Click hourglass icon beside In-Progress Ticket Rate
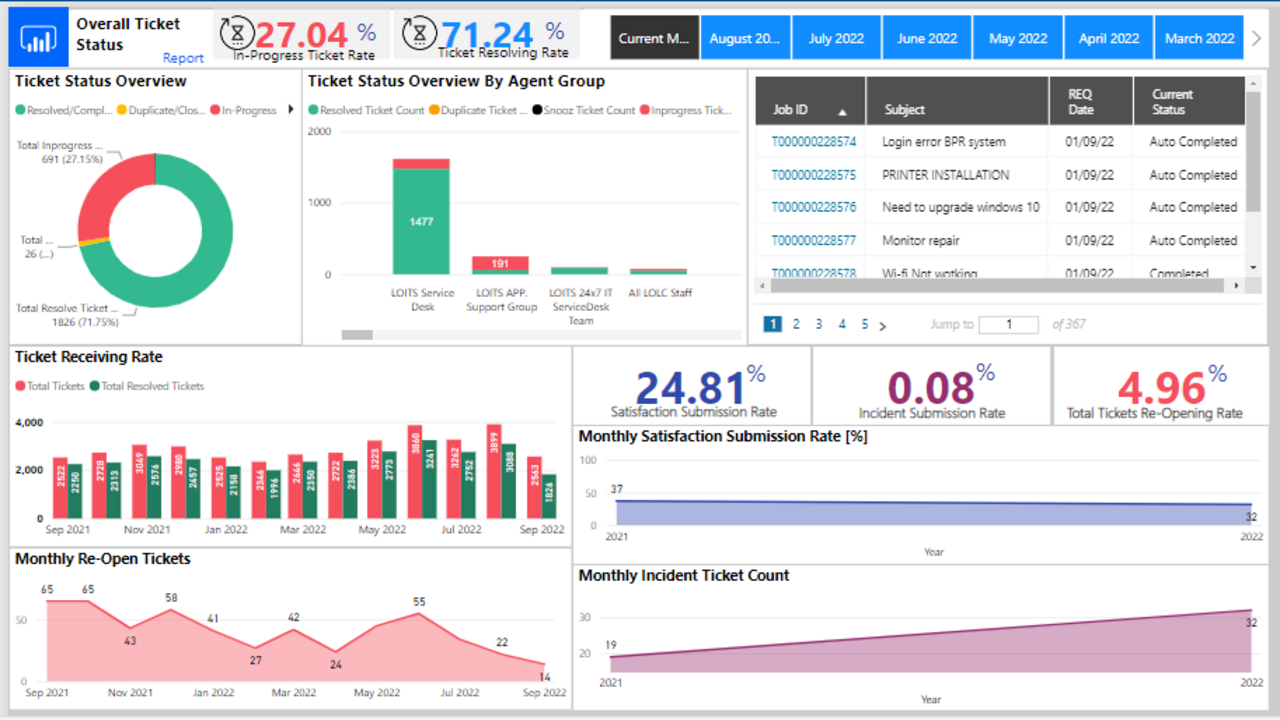1280x720 pixels. (237, 33)
